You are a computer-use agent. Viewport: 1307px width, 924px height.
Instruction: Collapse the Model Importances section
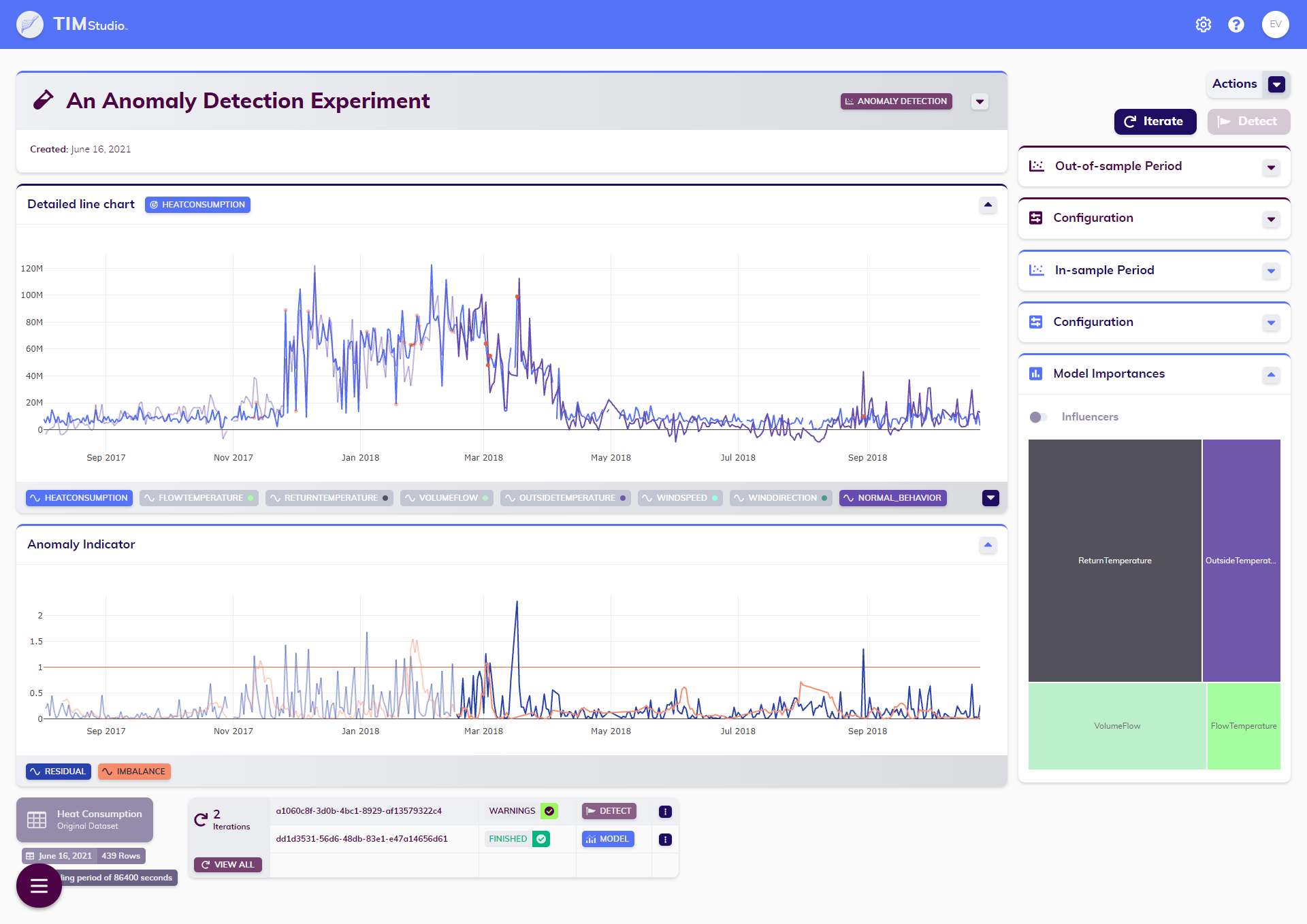(1271, 375)
